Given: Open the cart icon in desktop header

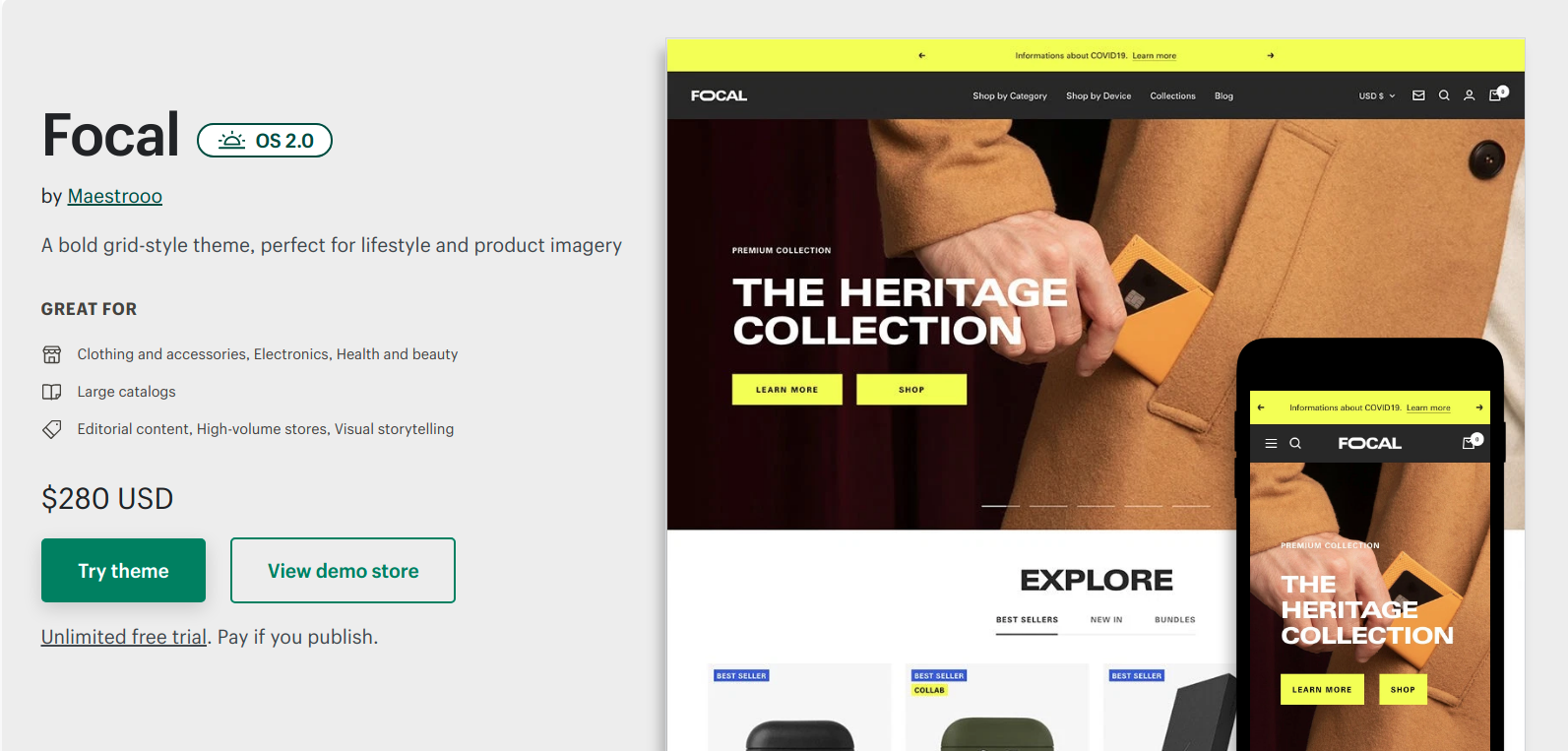Looking at the screenshot, I should (x=1497, y=94).
